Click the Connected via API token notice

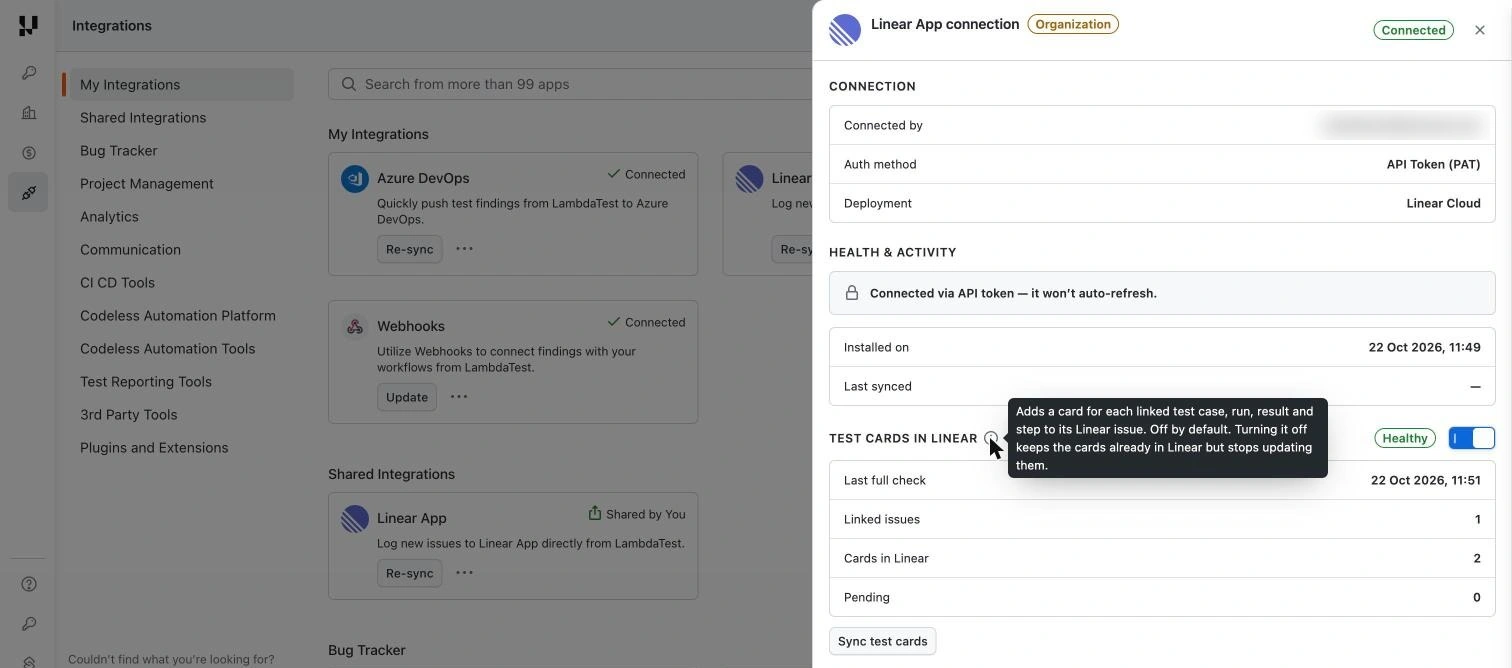pyautogui.click(x=1162, y=293)
